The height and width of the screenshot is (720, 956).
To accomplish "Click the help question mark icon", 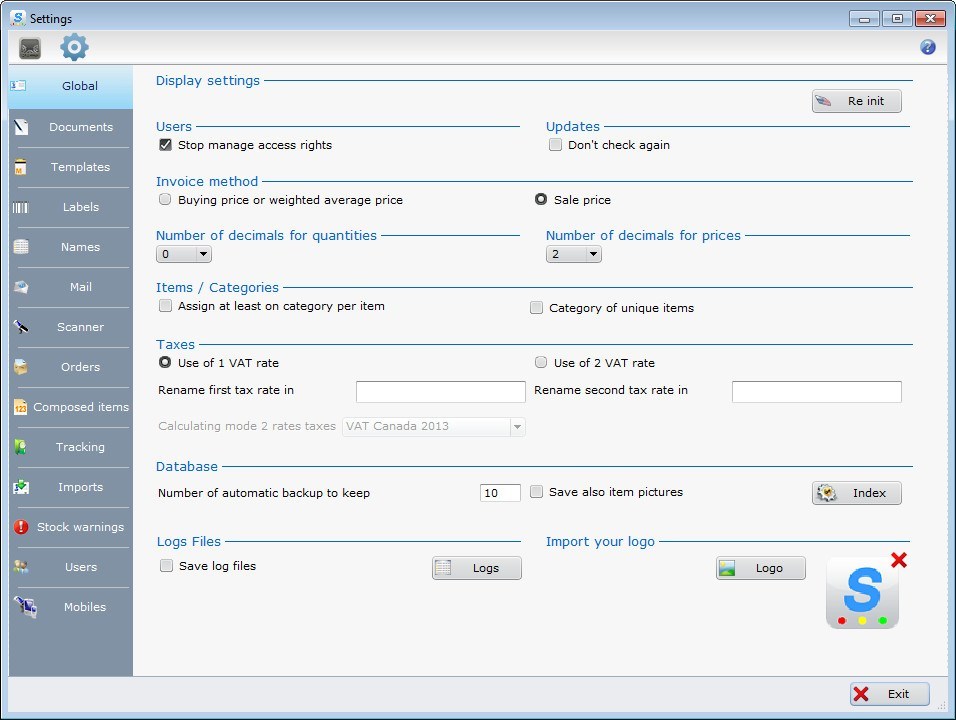I will (927, 46).
